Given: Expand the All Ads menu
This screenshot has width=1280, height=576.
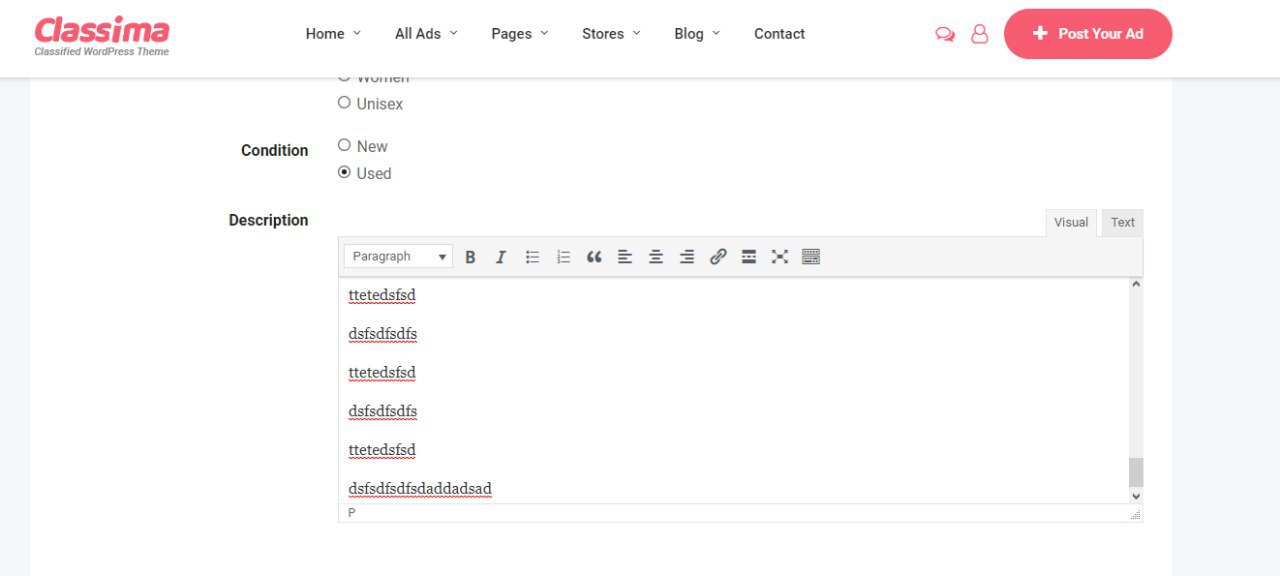Looking at the screenshot, I should coord(426,34).
